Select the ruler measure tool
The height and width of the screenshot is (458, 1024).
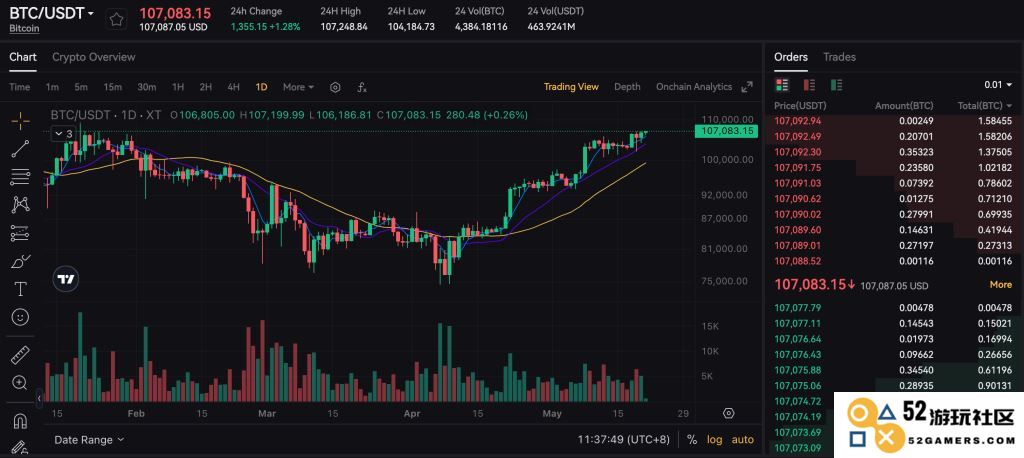point(20,355)
